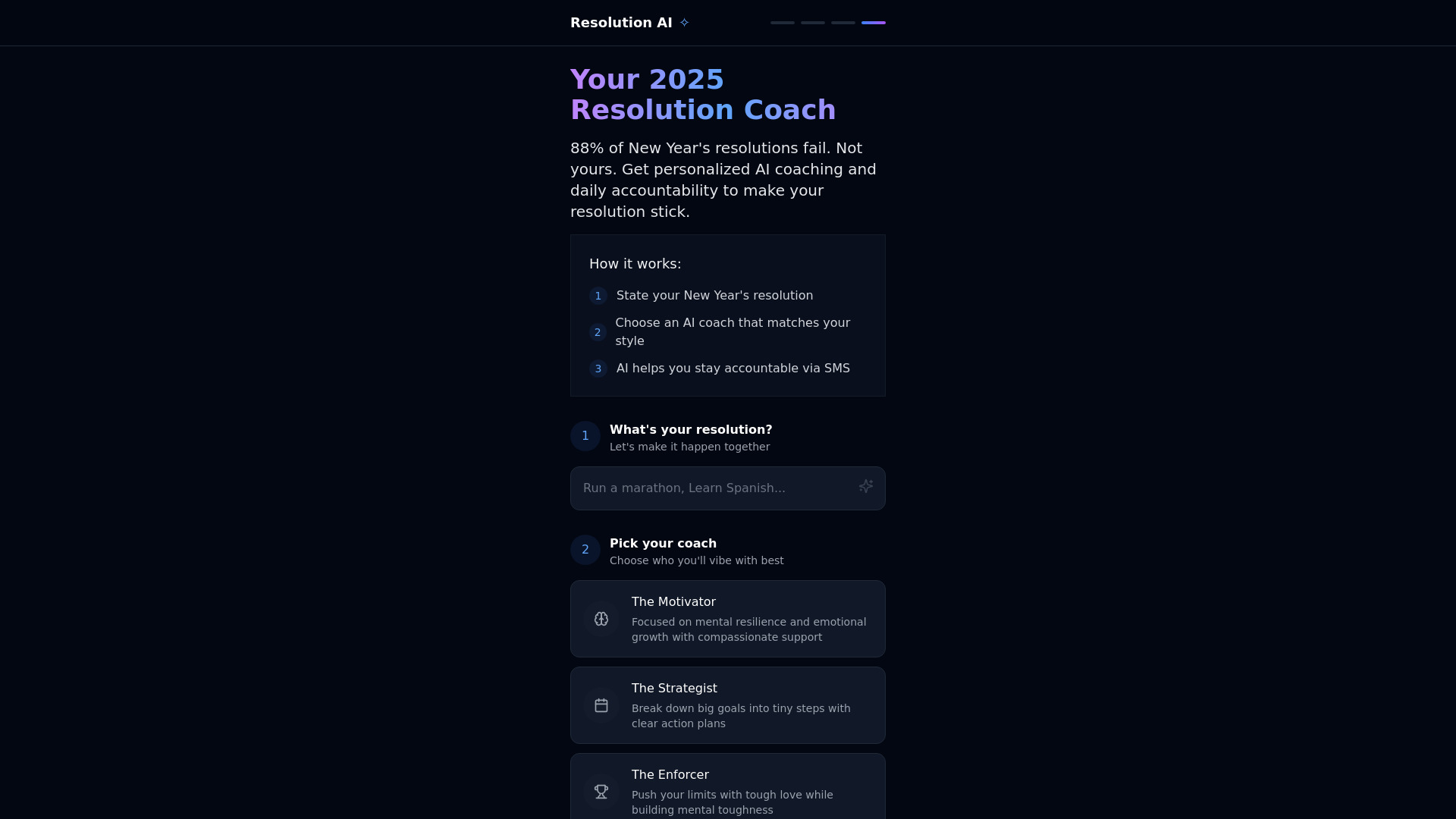This screenshot has height=819, width=1456.
Task: Click the first step indicator in the header
Action: pyautogui.click(x=782, y=23)
